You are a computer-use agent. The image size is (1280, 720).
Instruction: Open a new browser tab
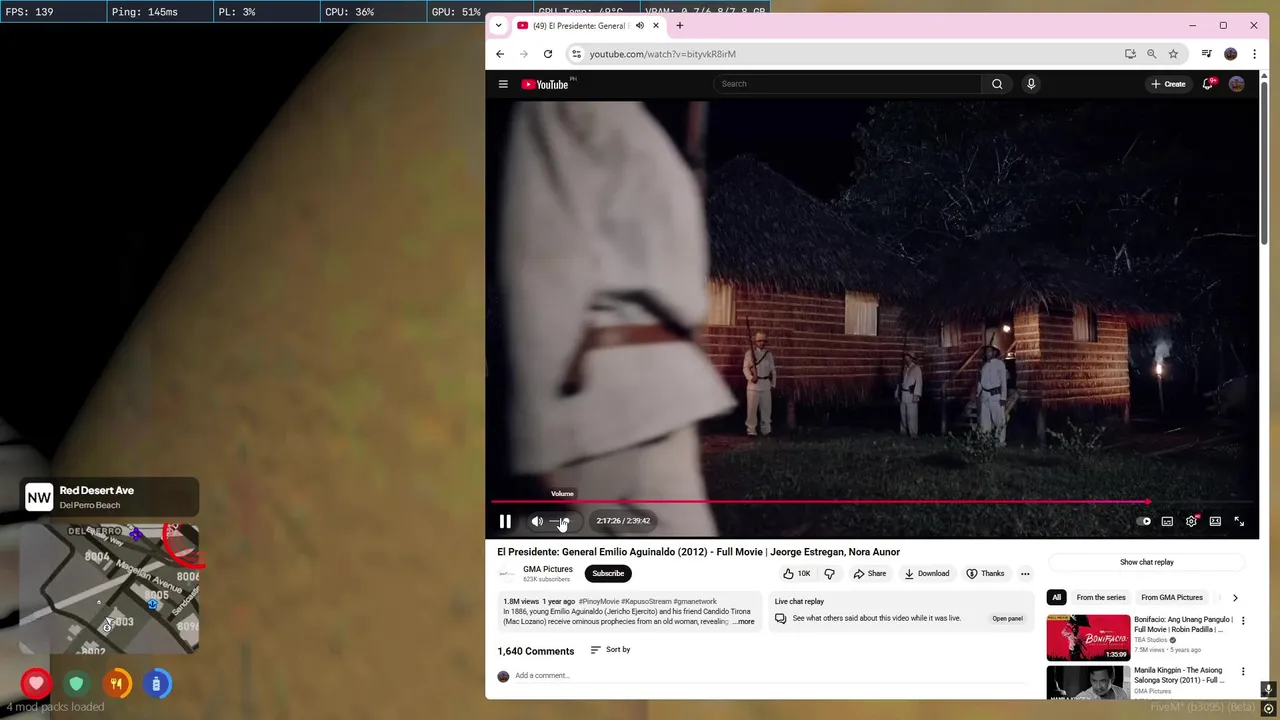680,25
